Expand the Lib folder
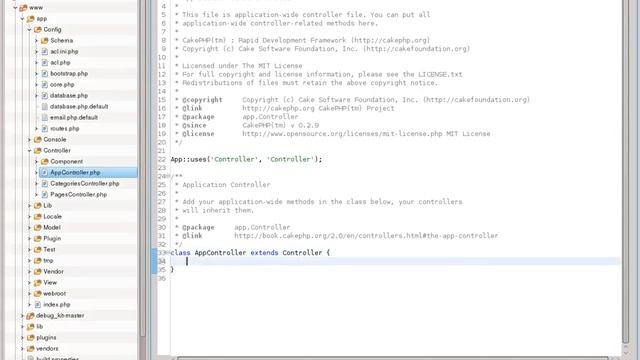The image size is (640, 360). pyautogui.click(x=29, y=206)
